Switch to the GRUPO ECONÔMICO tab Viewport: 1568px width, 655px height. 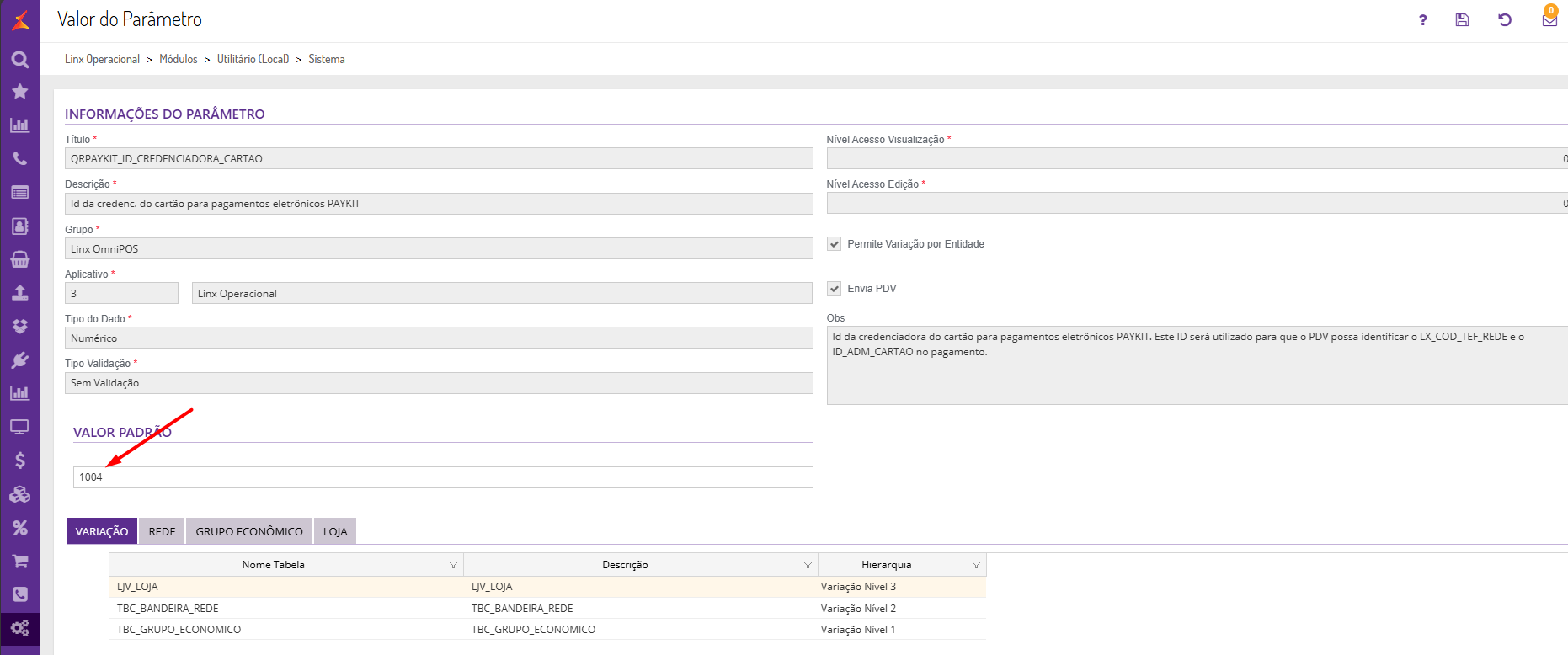point(249,531)
